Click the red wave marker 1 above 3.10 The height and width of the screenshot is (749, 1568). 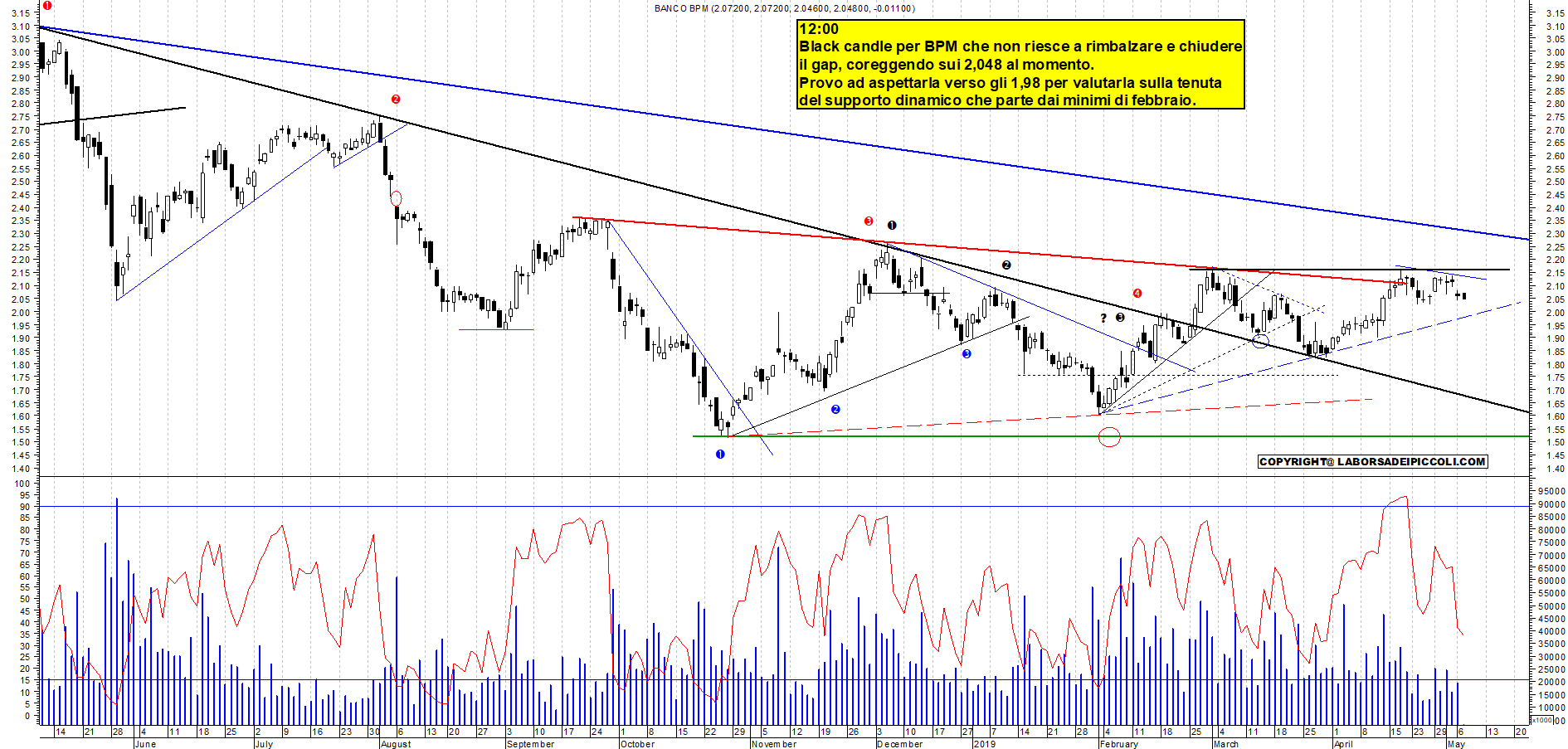(x=47, y=6)
